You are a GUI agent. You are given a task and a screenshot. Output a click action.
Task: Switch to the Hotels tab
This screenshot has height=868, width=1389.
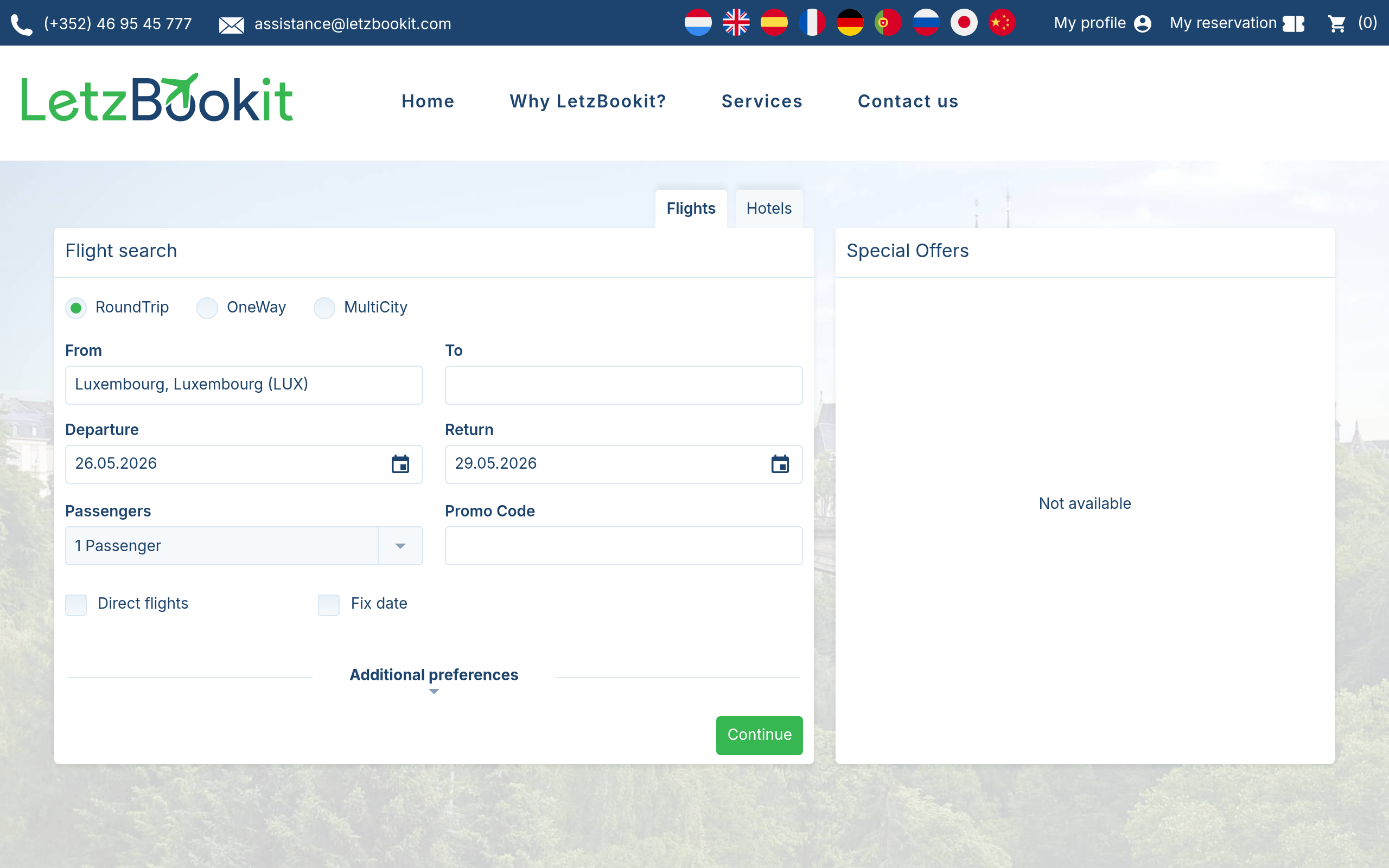pyautogui.click(x=769, y=208)
